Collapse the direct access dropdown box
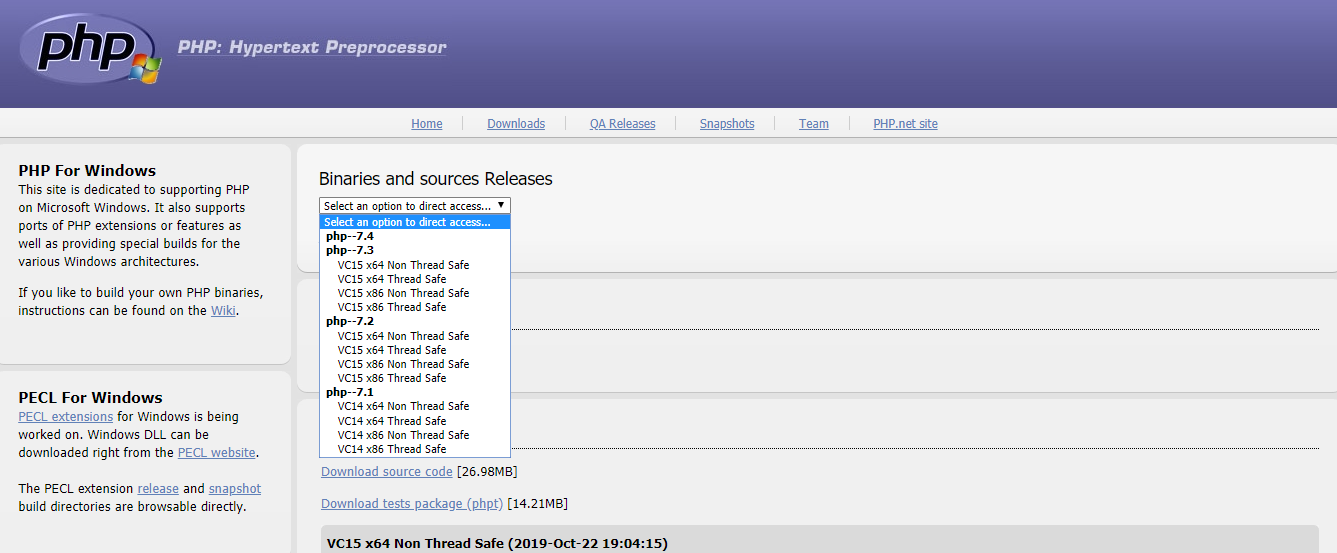This screenshot has height=553, width=1337. (x=415, y=205)
